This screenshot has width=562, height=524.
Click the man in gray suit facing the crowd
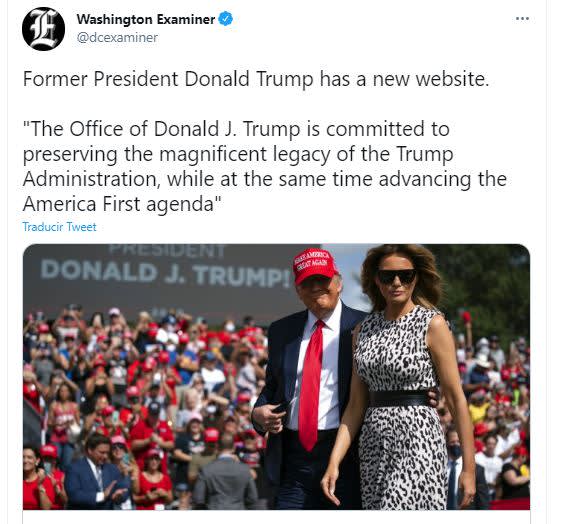tap(225, 475)
